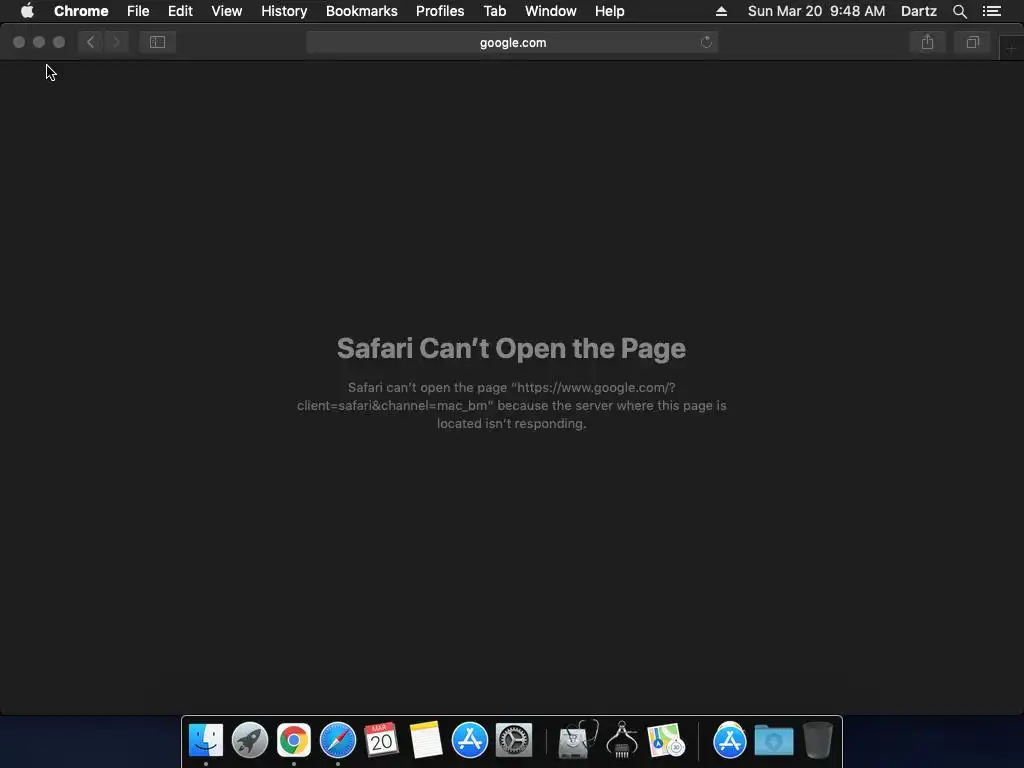The image size is (1024, 768).
Task: Open the Chrome application menu
Action: coord(81,11)
